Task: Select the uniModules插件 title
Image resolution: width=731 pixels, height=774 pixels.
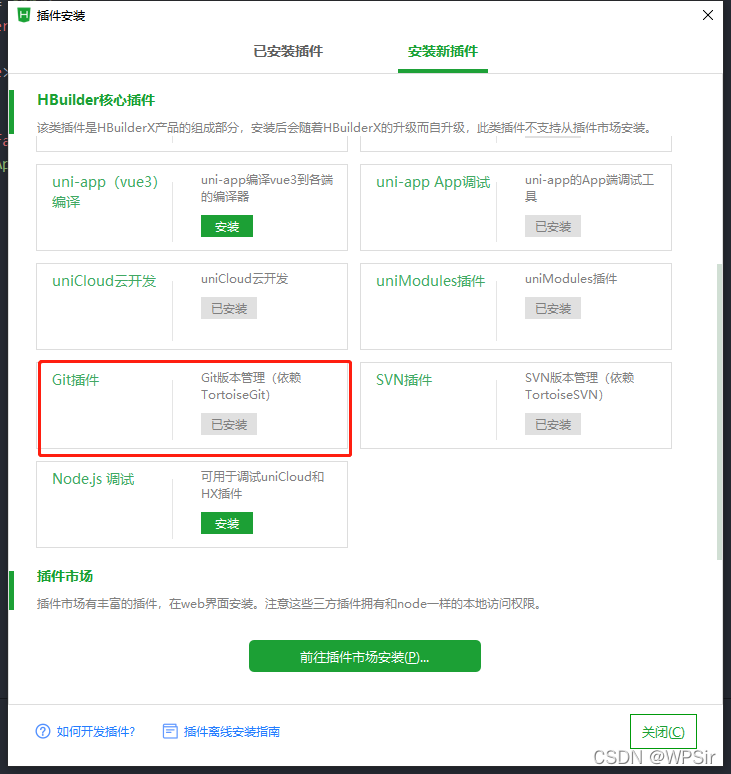Action: (430, 281)
